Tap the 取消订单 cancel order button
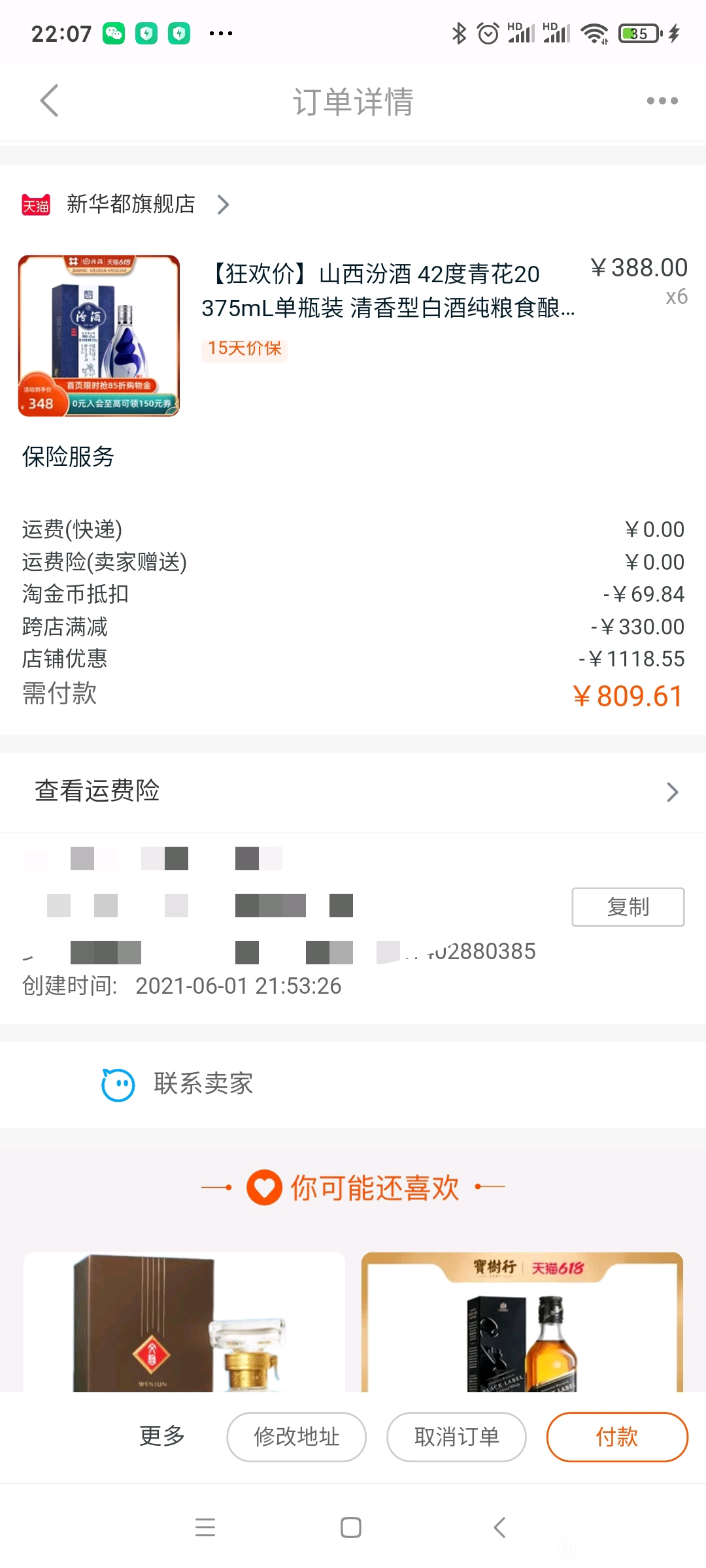 pyautogui.click(x=456, y=1437)
